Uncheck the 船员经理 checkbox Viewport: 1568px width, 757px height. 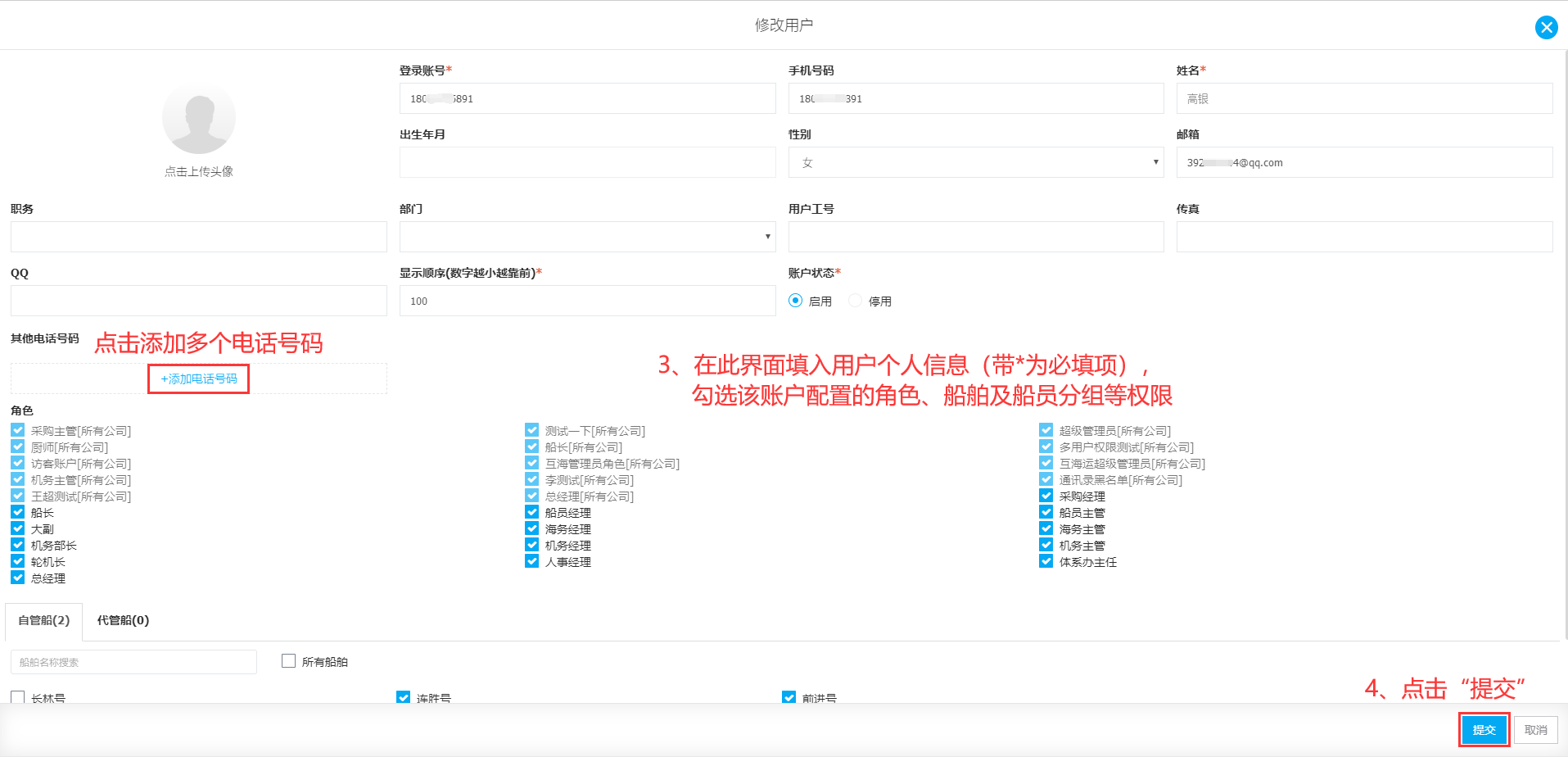pyautogui.click(x=532, y=512)
